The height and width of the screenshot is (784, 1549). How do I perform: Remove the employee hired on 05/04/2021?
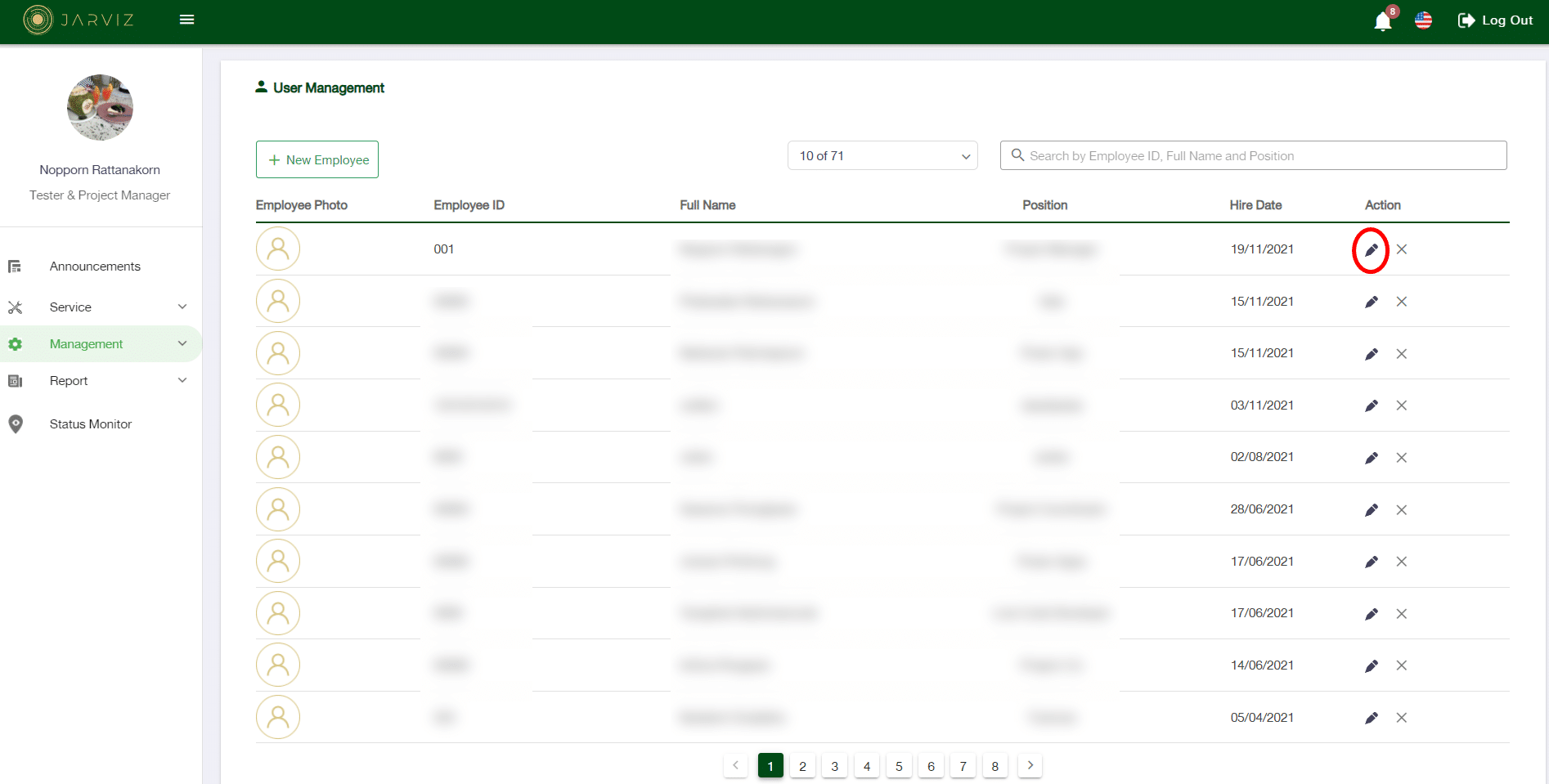point(1401,718)
